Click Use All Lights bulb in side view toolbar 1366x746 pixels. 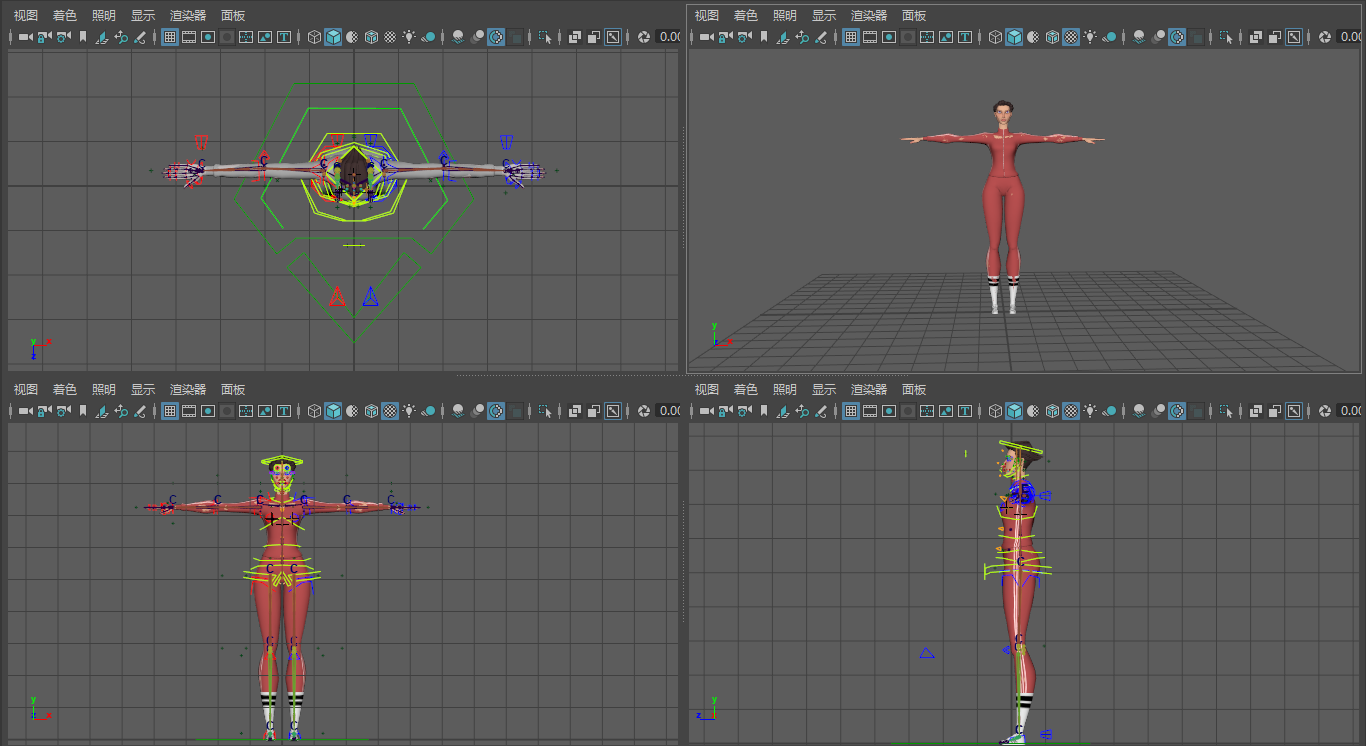1090,411
